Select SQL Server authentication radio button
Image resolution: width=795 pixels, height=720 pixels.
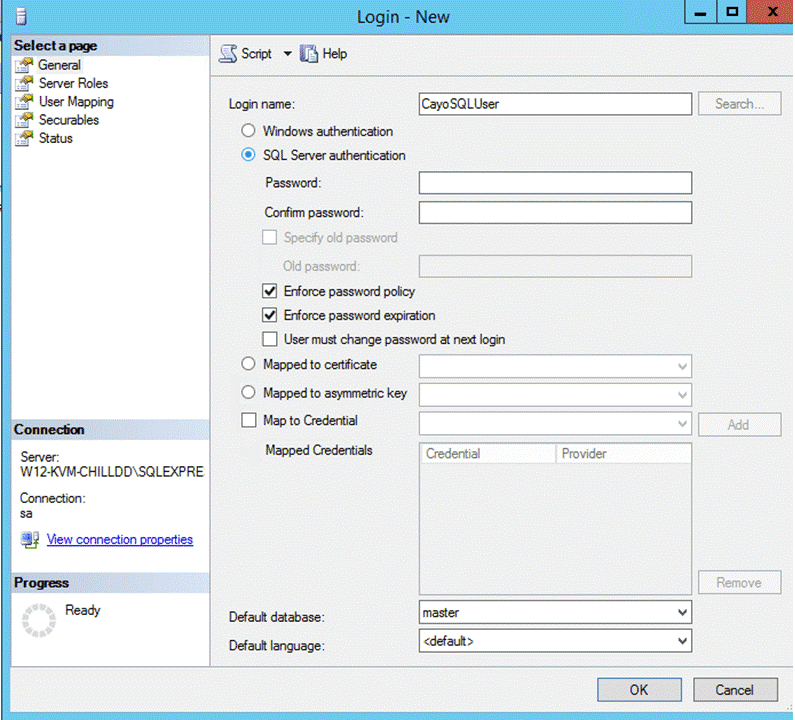pyautogui.click(x=248, y=154)
